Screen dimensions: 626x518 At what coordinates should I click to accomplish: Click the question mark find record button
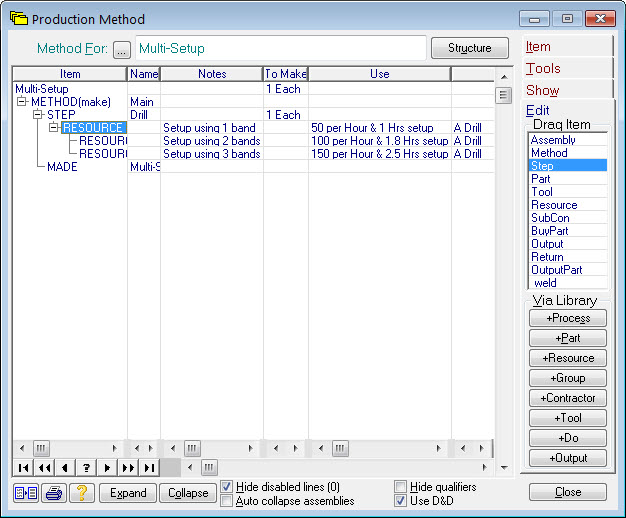tap(86, 468)
